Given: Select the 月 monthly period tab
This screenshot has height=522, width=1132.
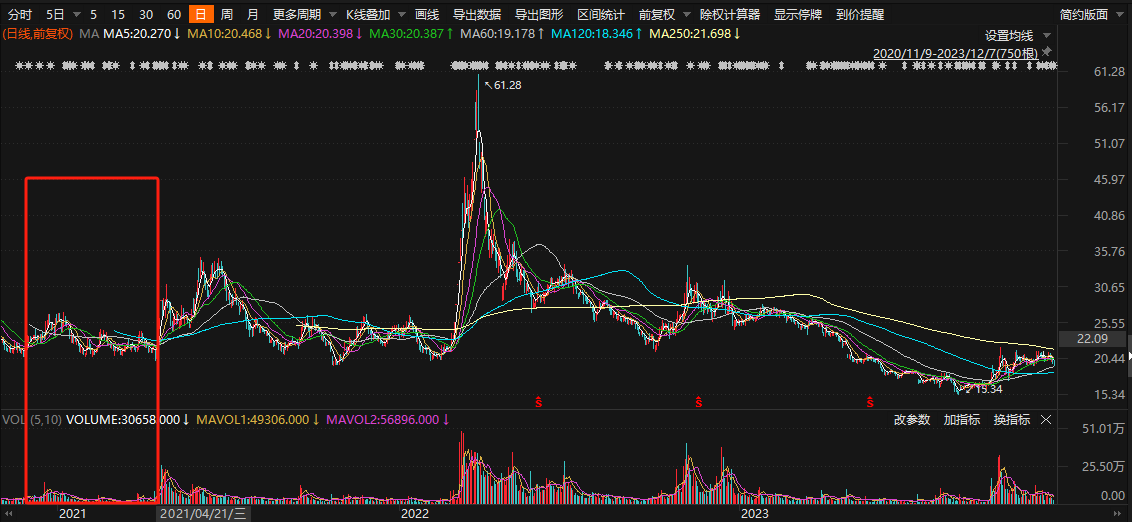Looking at the screenshot, I should click(x=252, y=15).
